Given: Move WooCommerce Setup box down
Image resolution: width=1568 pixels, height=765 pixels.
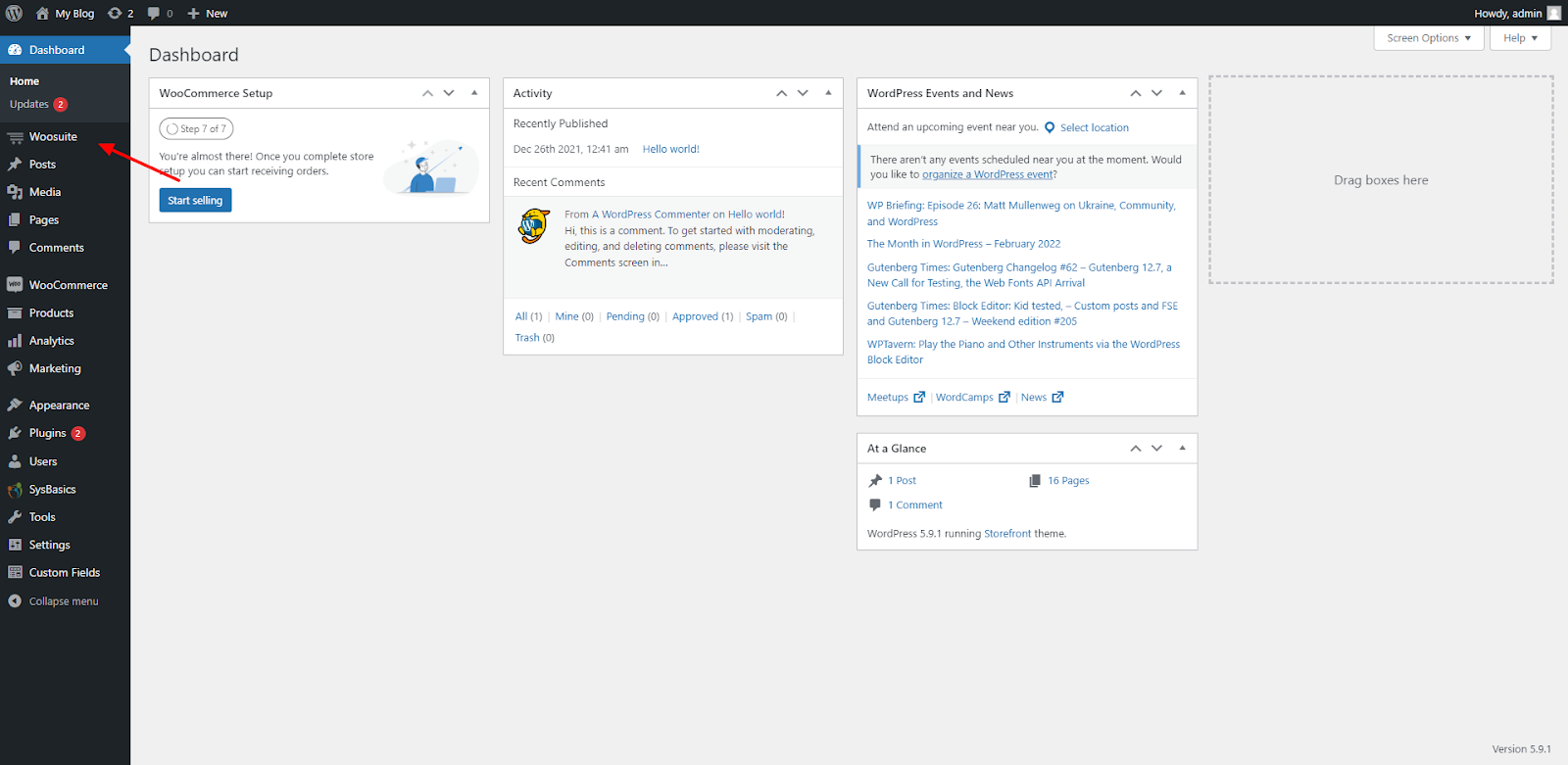Looking at the screenshot, I should [449, 93].
